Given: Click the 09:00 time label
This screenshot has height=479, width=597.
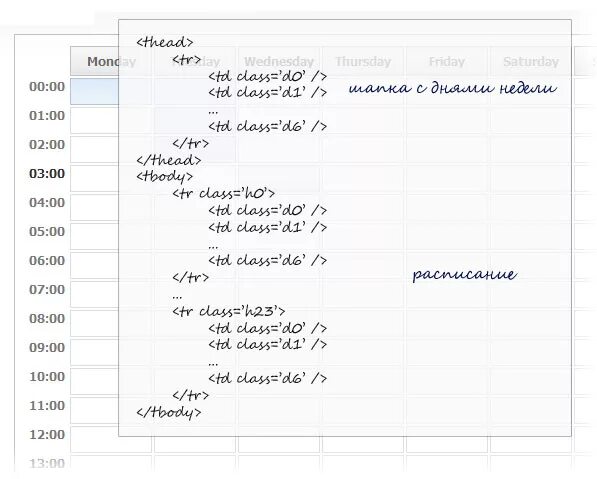Looking at the screenshot, I should coord(47,347).
